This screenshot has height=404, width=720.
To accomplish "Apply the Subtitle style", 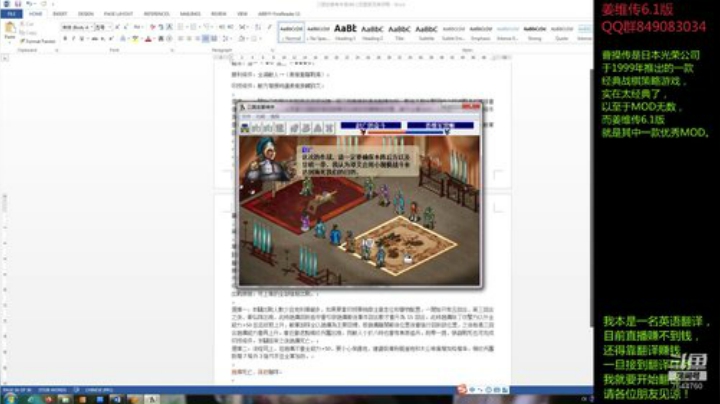I will click(427, 32).
